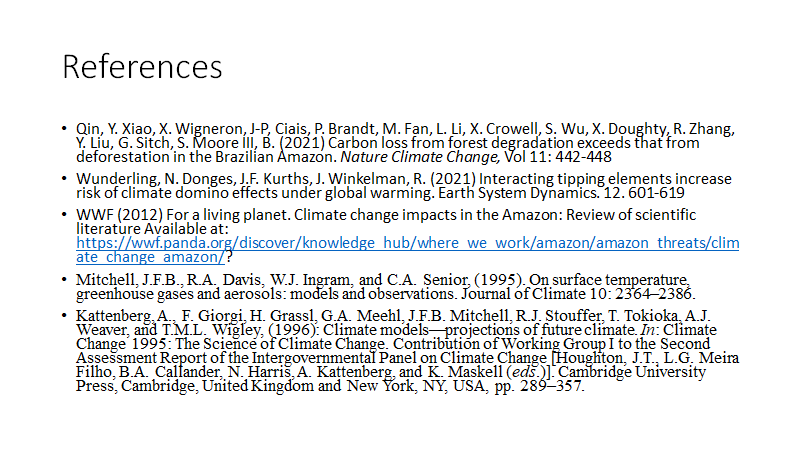Screen dimensions: 800x450
Task: Click the bullet point before the Qin reference
Action: click(x=64, y=130)
